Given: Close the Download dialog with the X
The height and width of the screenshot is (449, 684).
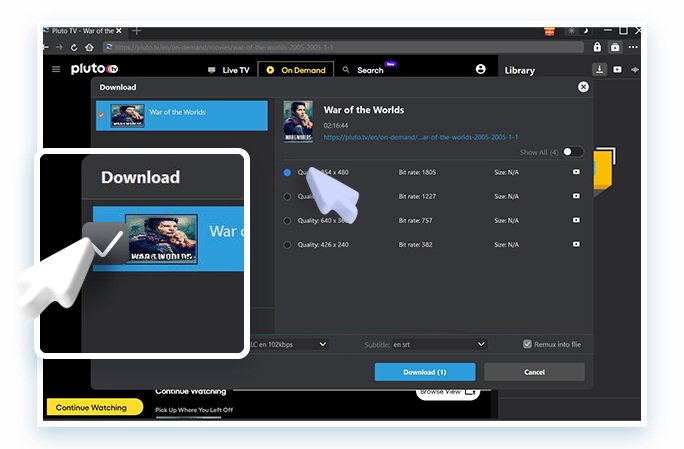Looking at the screenshot, I should coord(583,87).
